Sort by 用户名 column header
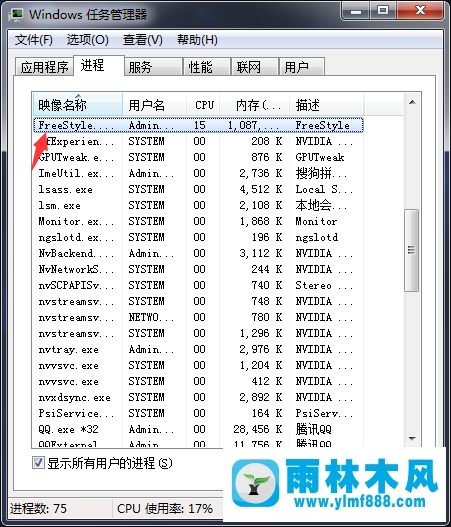 155,105
